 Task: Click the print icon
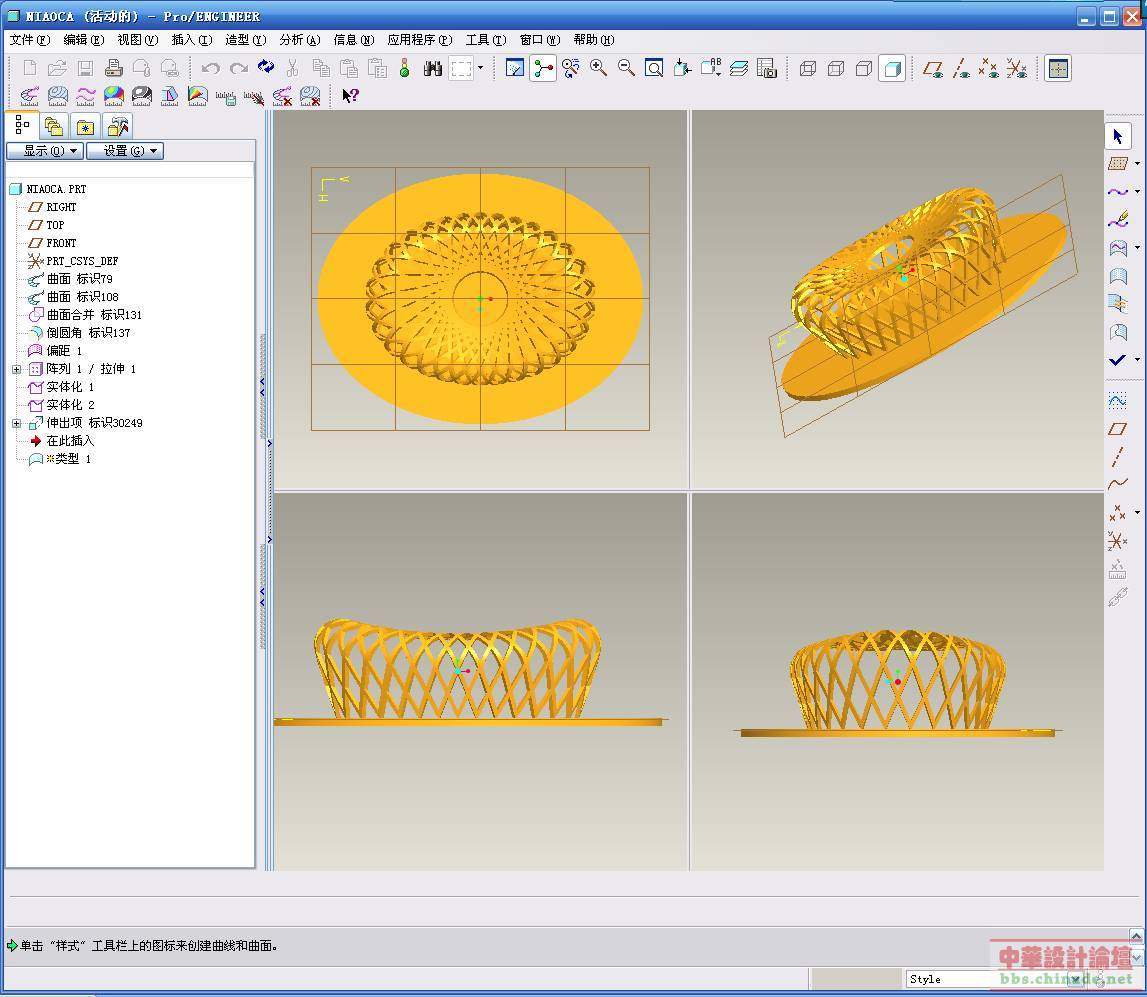[113, 68]
